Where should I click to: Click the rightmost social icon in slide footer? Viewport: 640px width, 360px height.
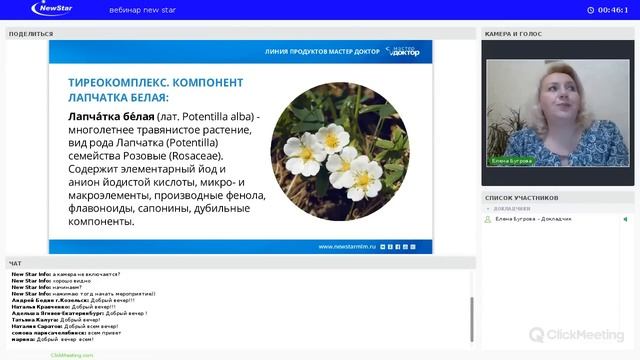point(413,247)
